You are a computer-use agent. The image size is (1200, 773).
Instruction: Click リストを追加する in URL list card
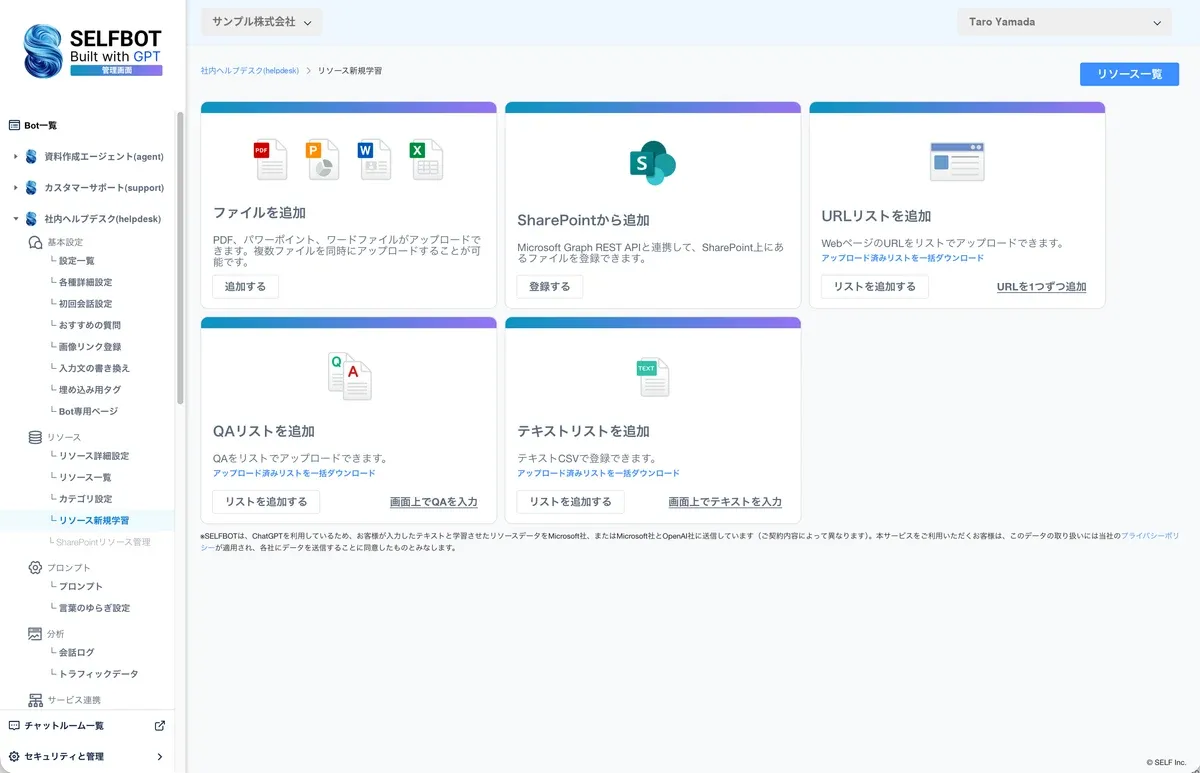tap(874, 286)
